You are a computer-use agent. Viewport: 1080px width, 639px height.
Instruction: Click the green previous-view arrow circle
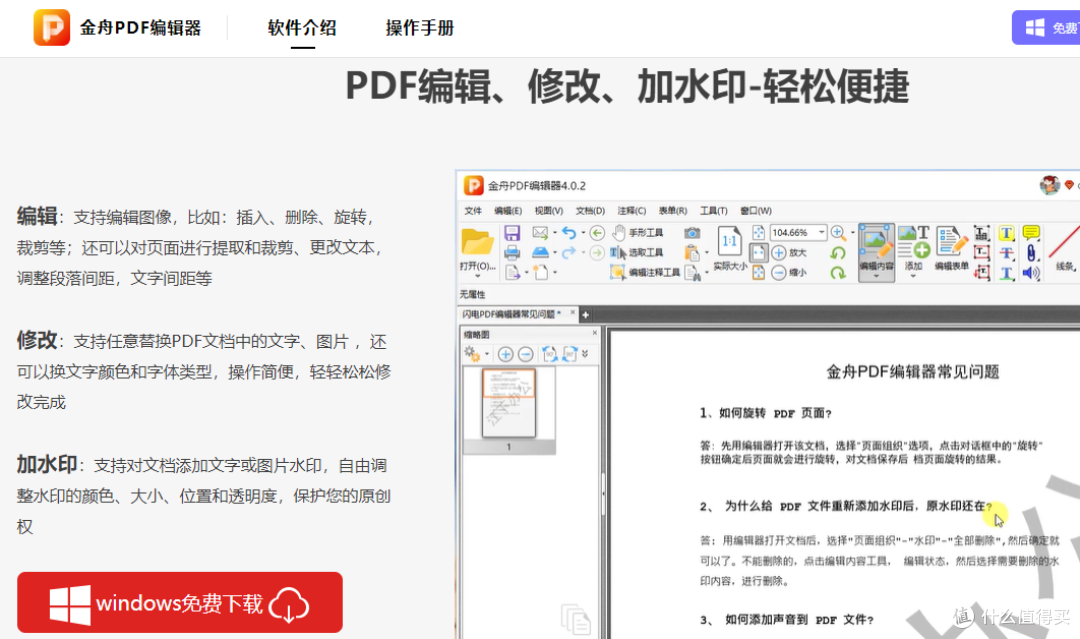pos(597,233)
